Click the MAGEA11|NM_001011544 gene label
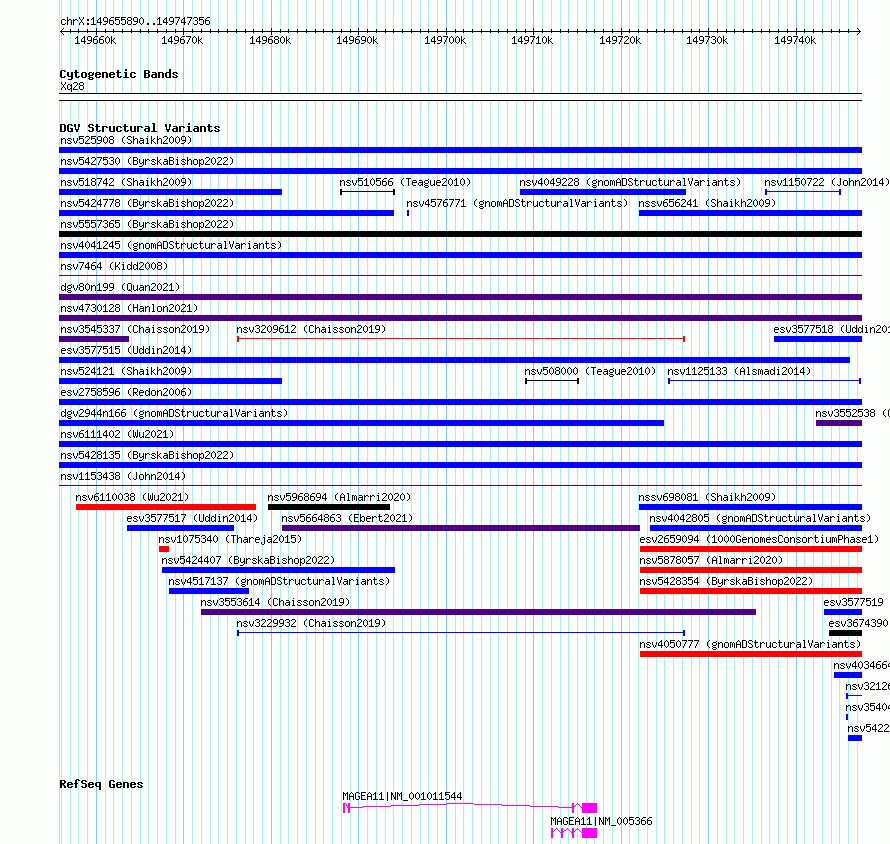The width and height of the screenshot is (890, 844). point(402,796)
